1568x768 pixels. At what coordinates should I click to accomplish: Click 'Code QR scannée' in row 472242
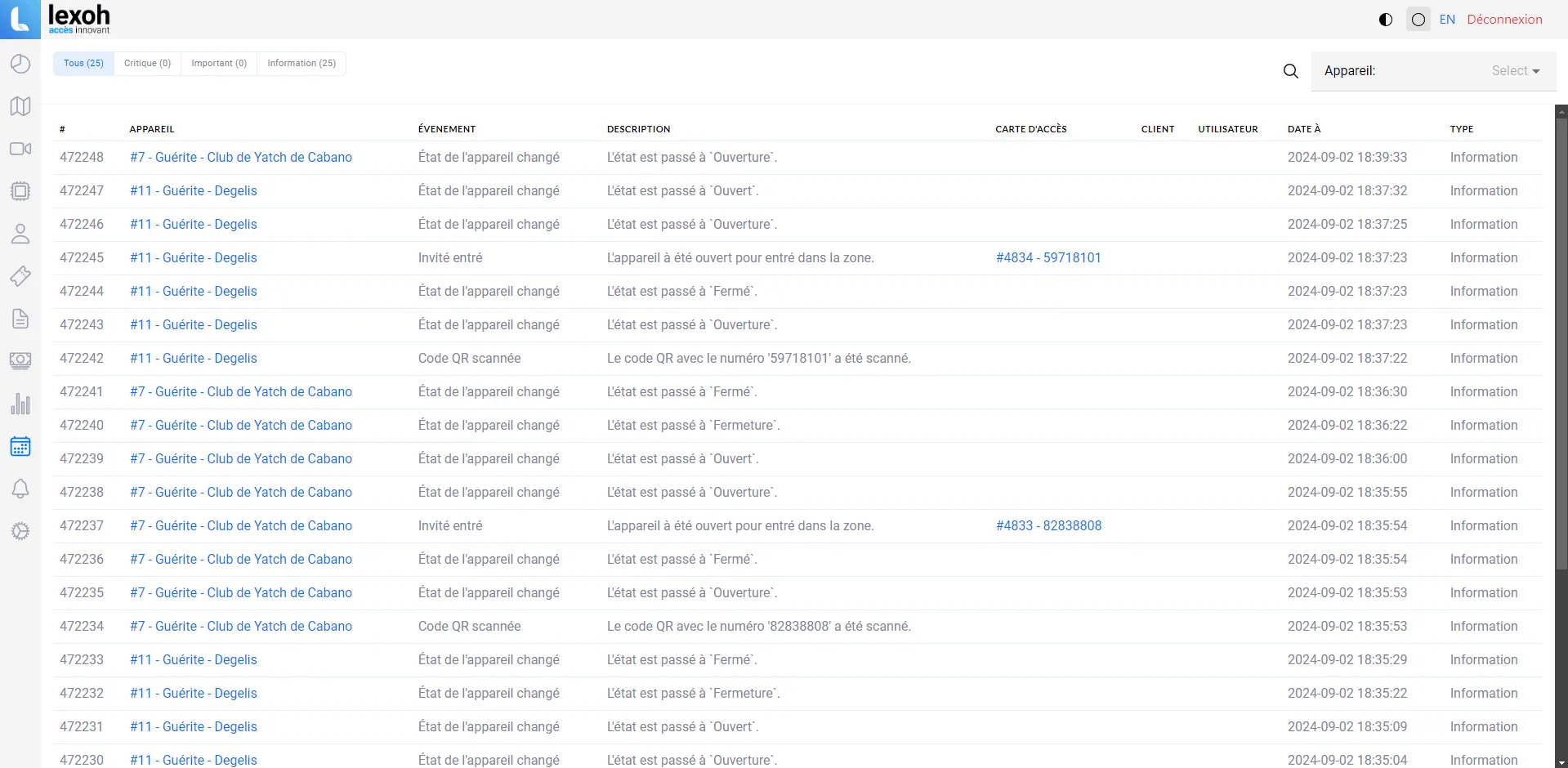470,359
